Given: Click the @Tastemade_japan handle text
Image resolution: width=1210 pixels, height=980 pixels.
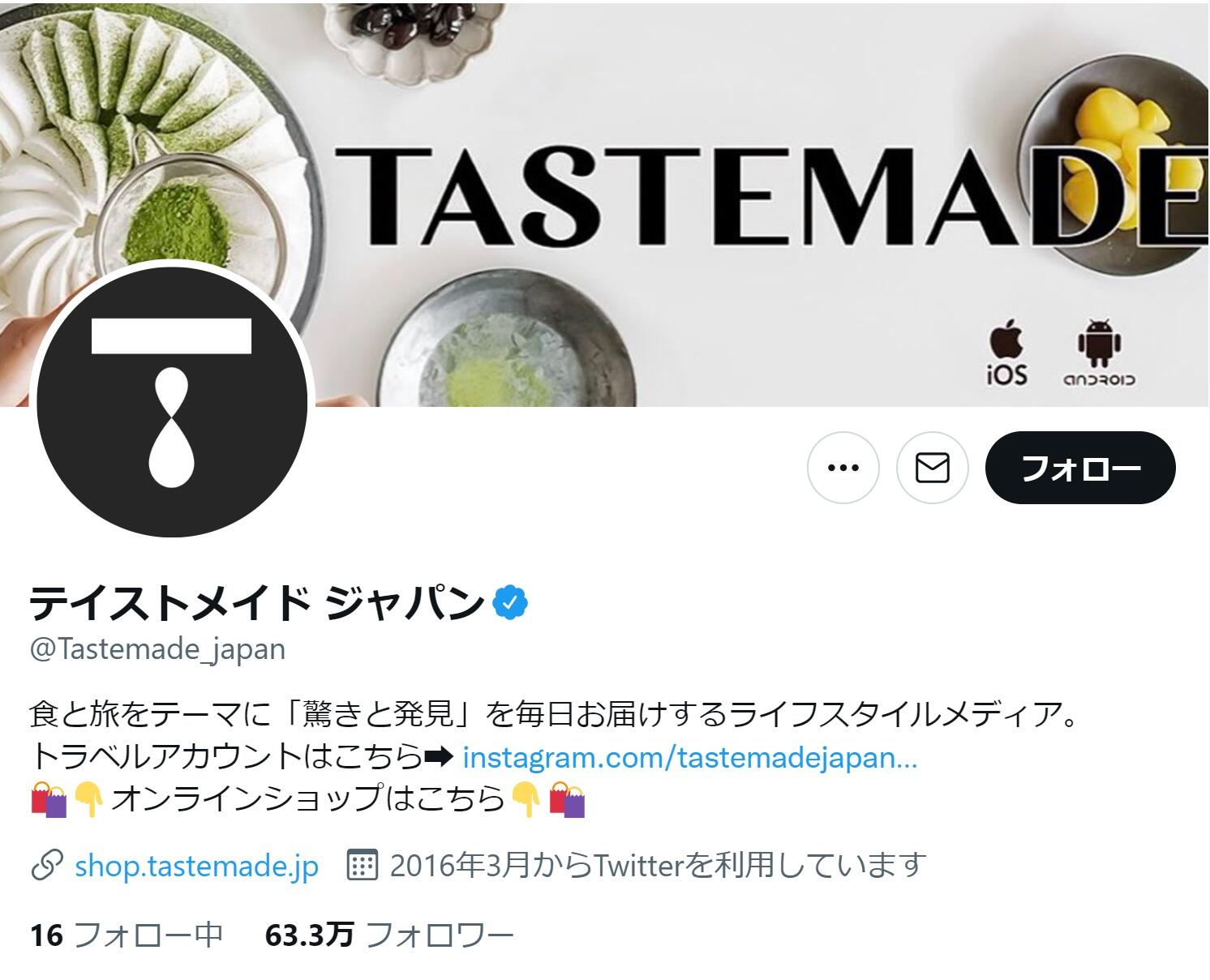Looking at the screenshot, I should (158, 649).
